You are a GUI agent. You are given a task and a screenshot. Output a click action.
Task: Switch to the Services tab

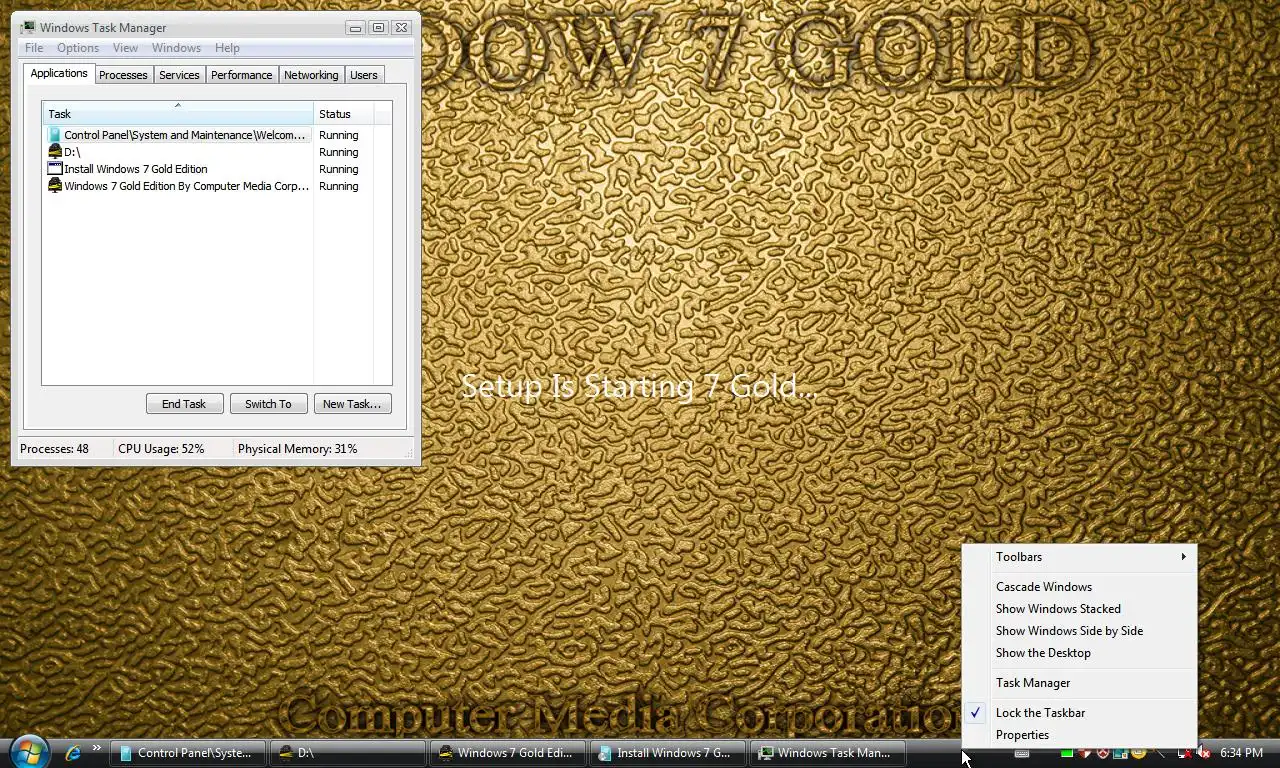tap(179, 75)
